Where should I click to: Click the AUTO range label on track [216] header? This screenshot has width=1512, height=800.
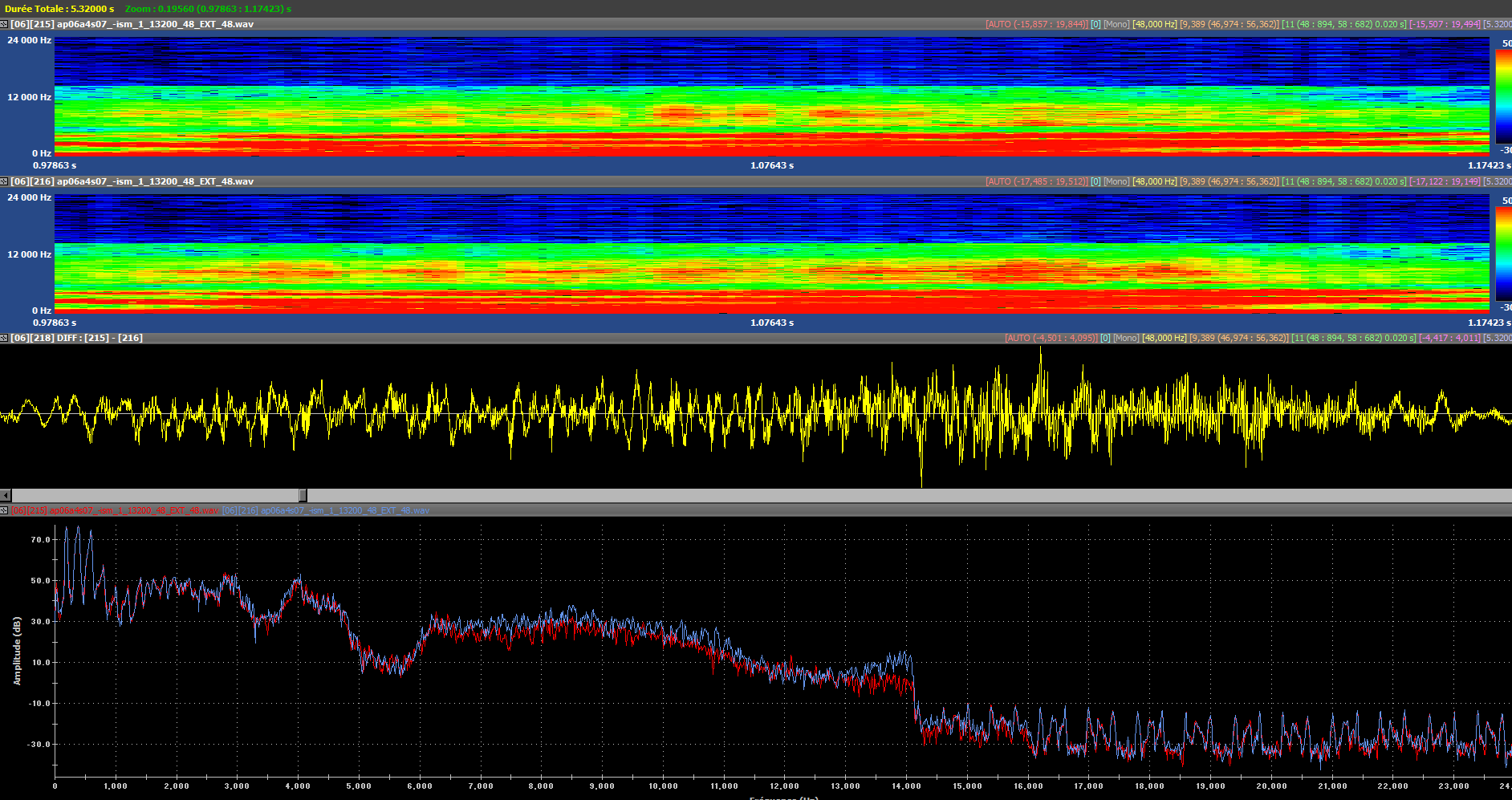(1036, 181)
